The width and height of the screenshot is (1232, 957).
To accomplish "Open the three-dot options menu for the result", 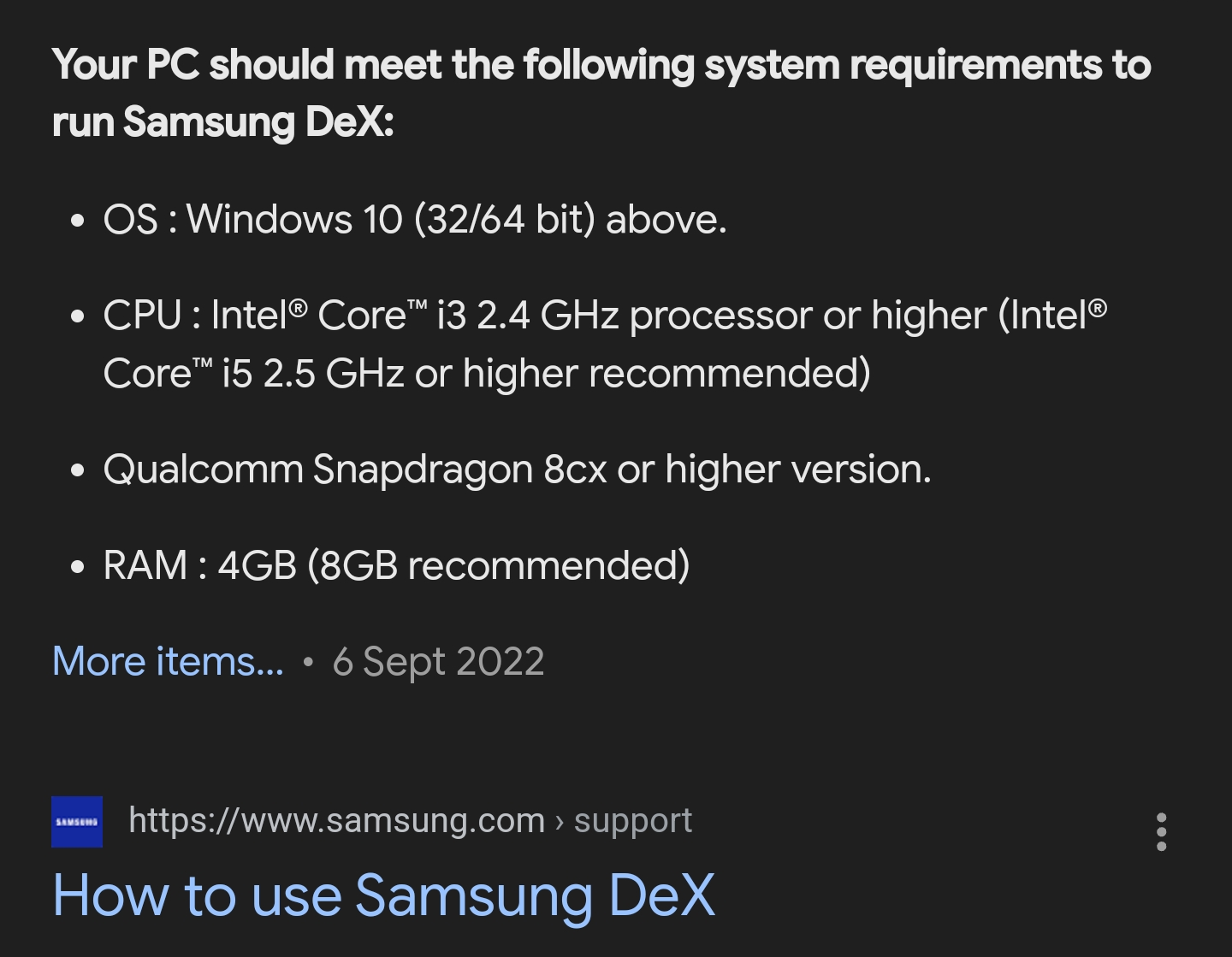I will 1160,829.
